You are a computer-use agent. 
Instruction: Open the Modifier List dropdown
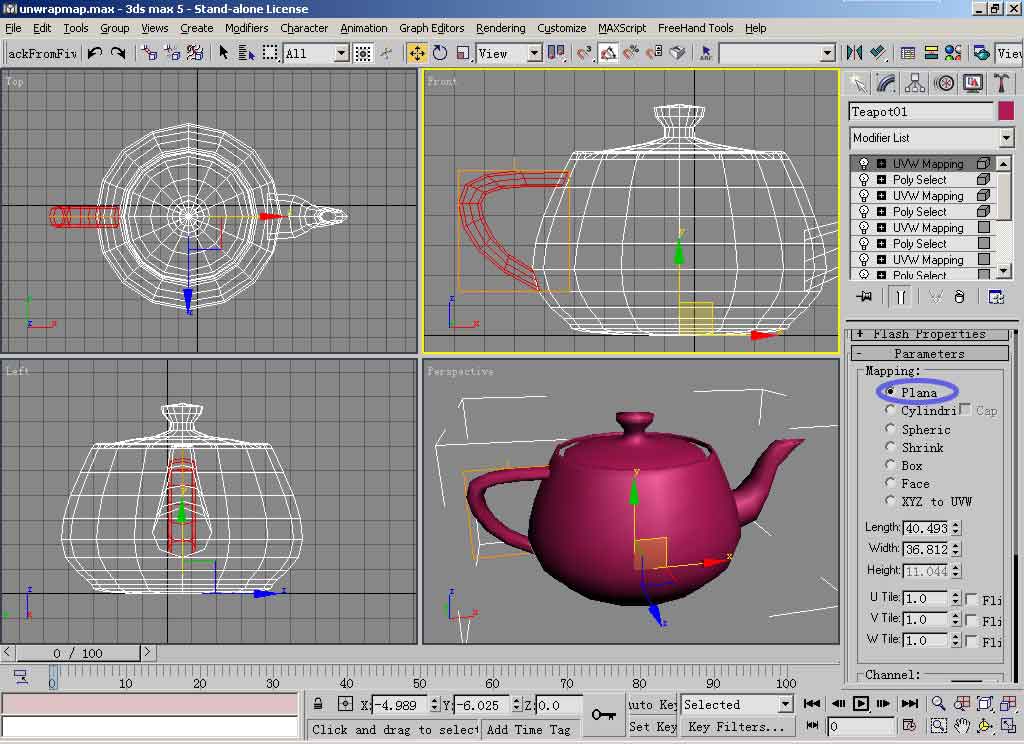tap(1006, 138)
